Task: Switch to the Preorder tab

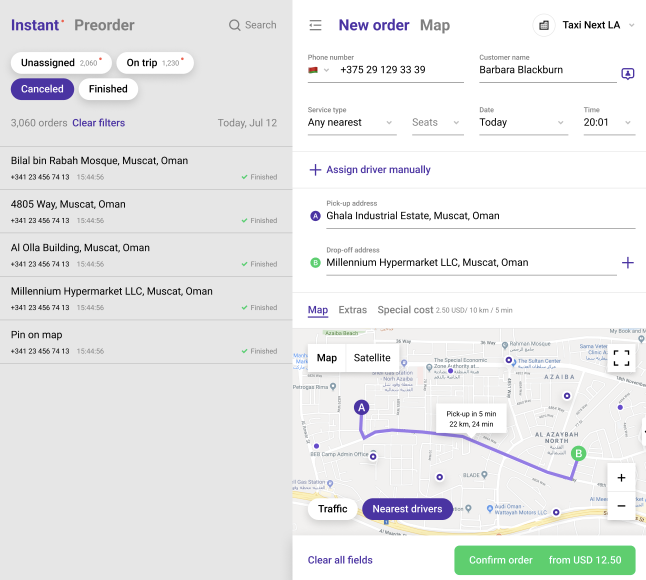Action: tap(104, 25)
